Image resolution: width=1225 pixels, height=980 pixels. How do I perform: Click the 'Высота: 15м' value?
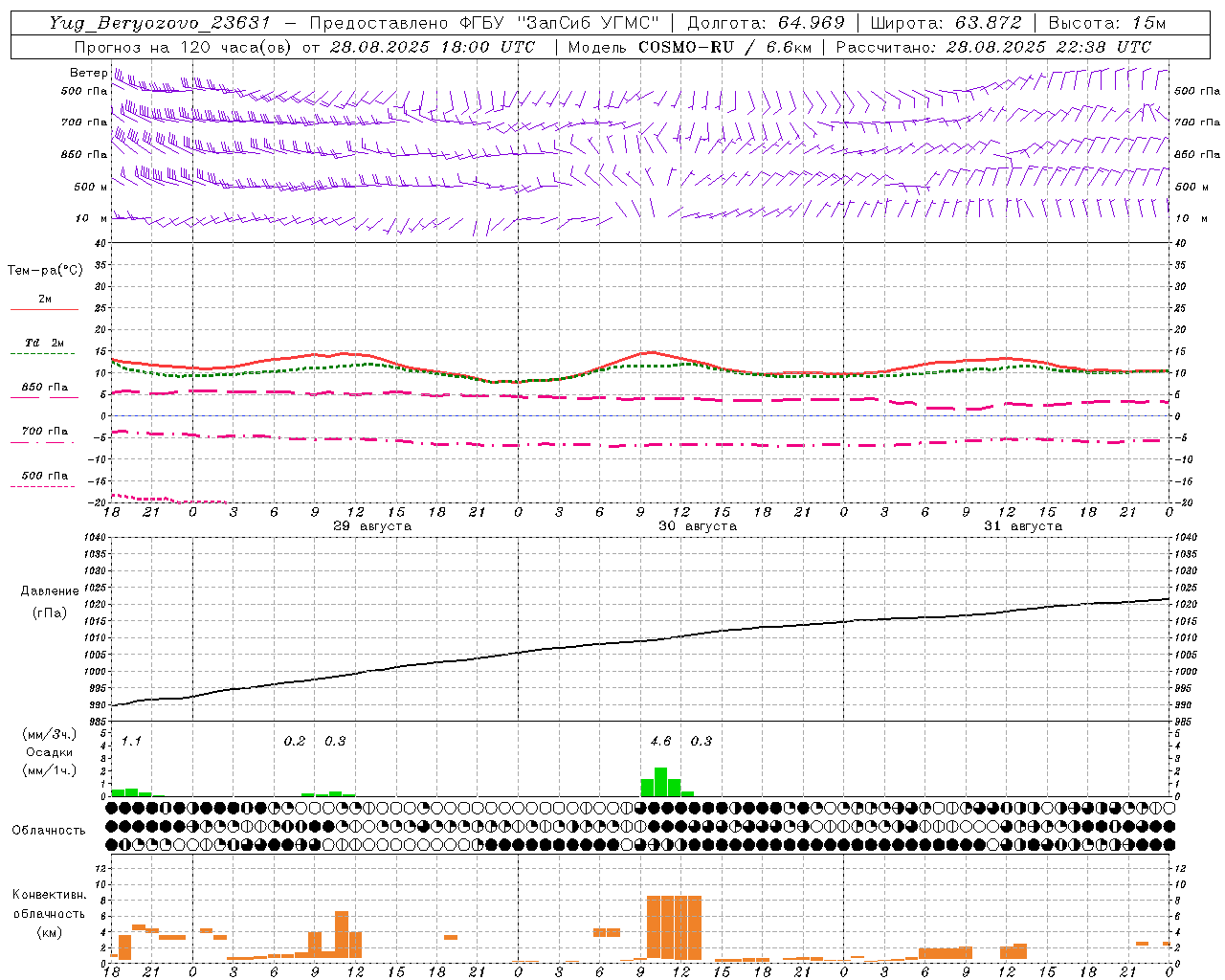[x=1107, y=23]
